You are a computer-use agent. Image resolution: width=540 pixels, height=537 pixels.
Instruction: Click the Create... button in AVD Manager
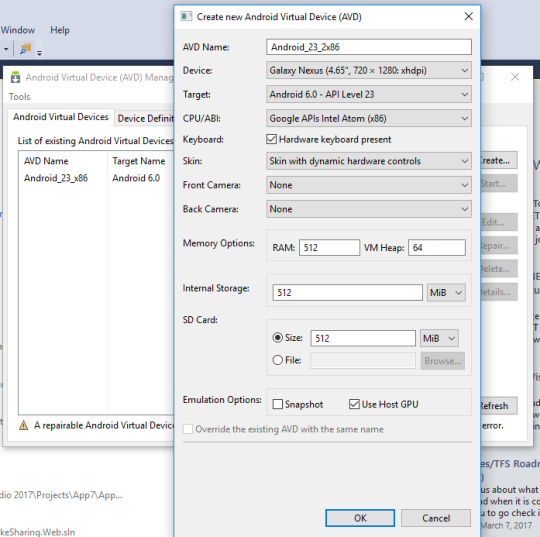point(499,160)
